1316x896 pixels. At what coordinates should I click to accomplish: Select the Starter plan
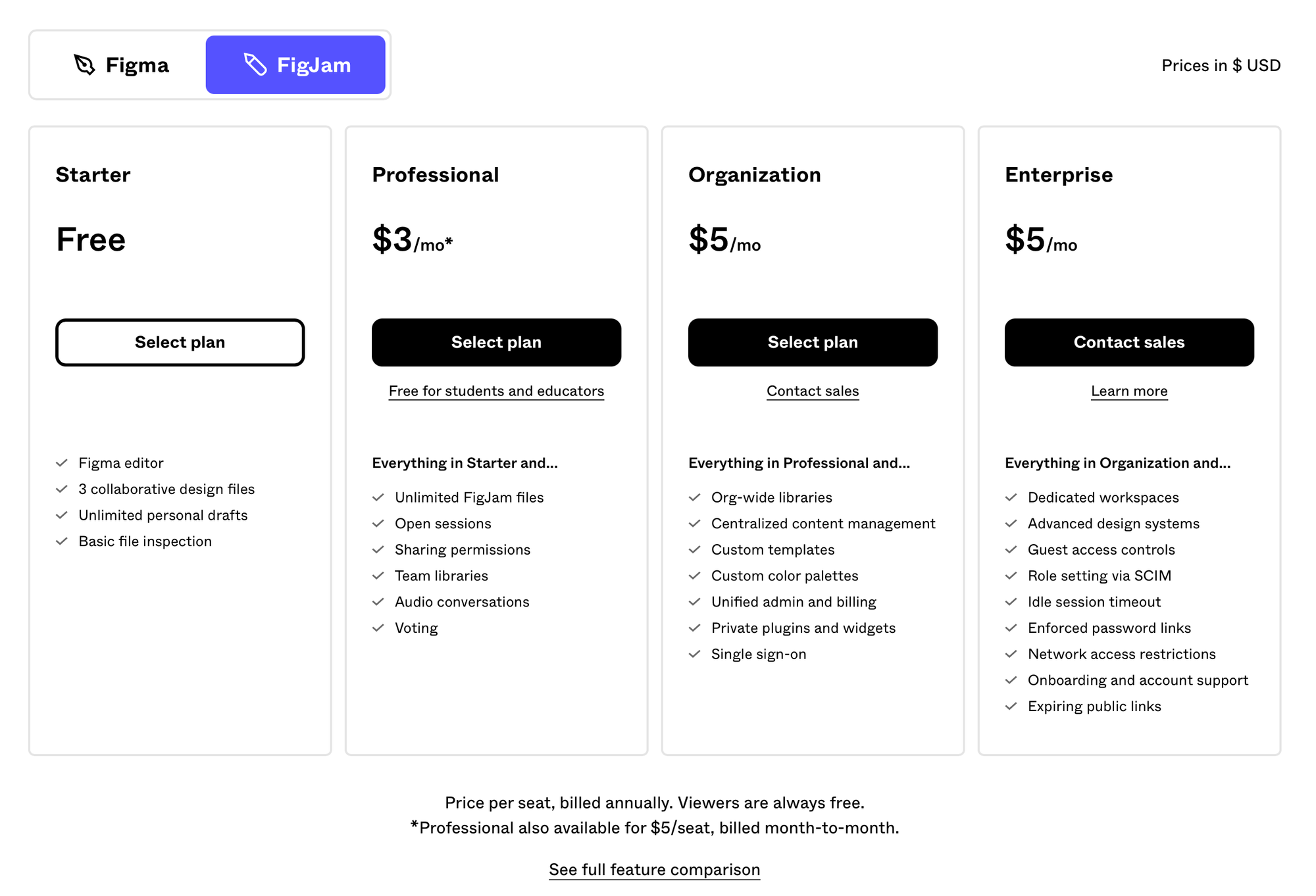coord(180,343)
